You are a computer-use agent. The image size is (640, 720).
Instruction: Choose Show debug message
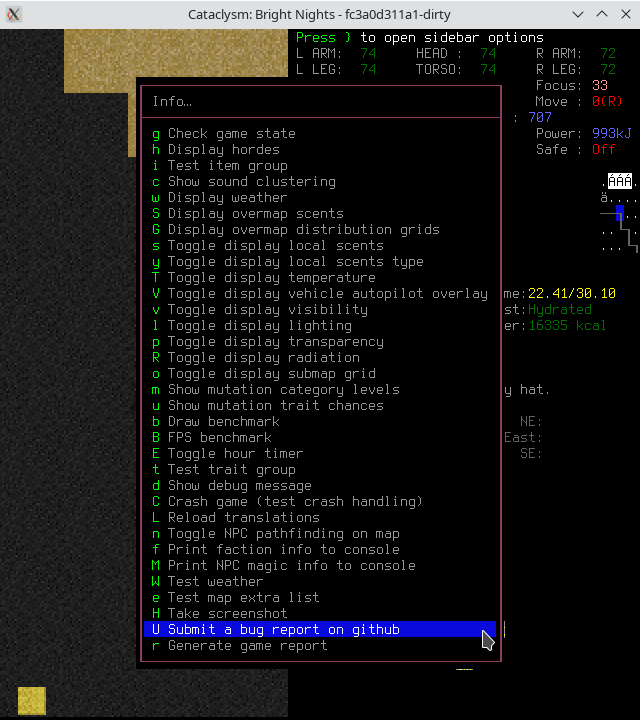pos(320,486)
